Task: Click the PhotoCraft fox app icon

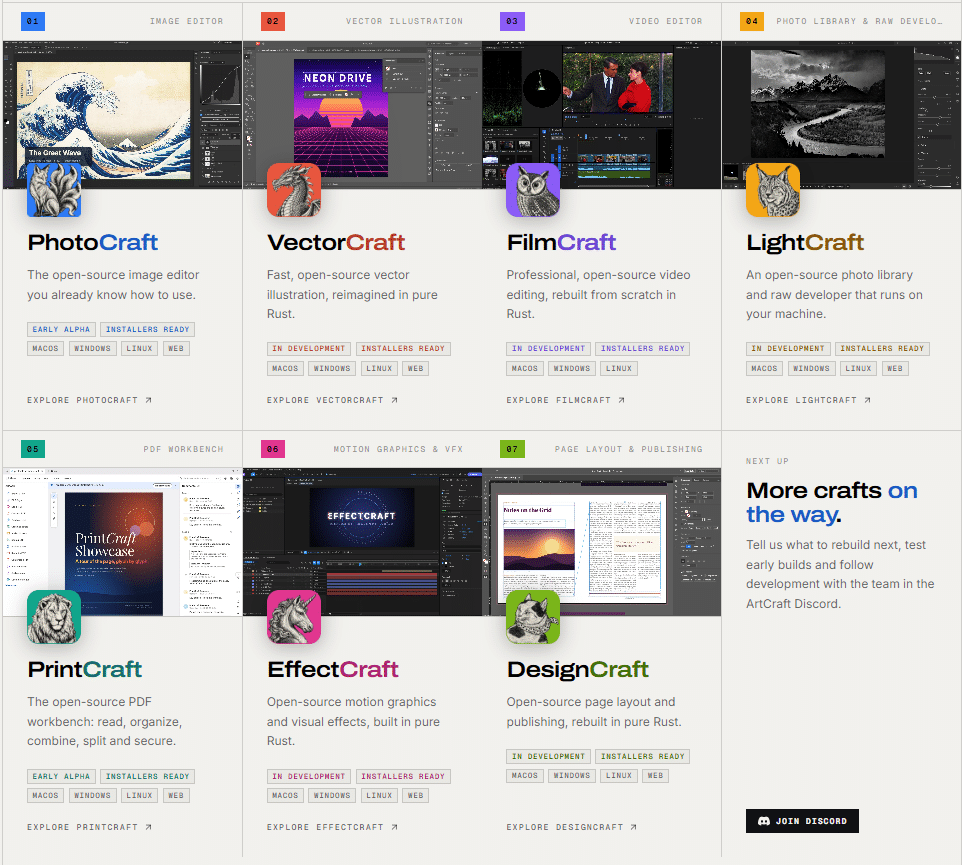Action: (x=54, y=190)
